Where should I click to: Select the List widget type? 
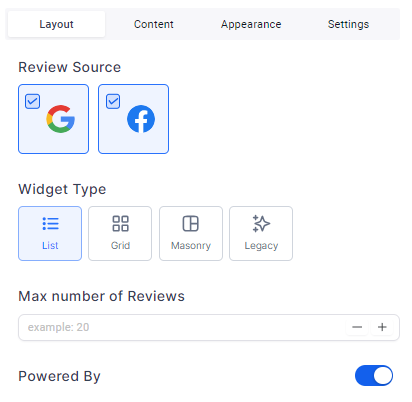[50, 233]
